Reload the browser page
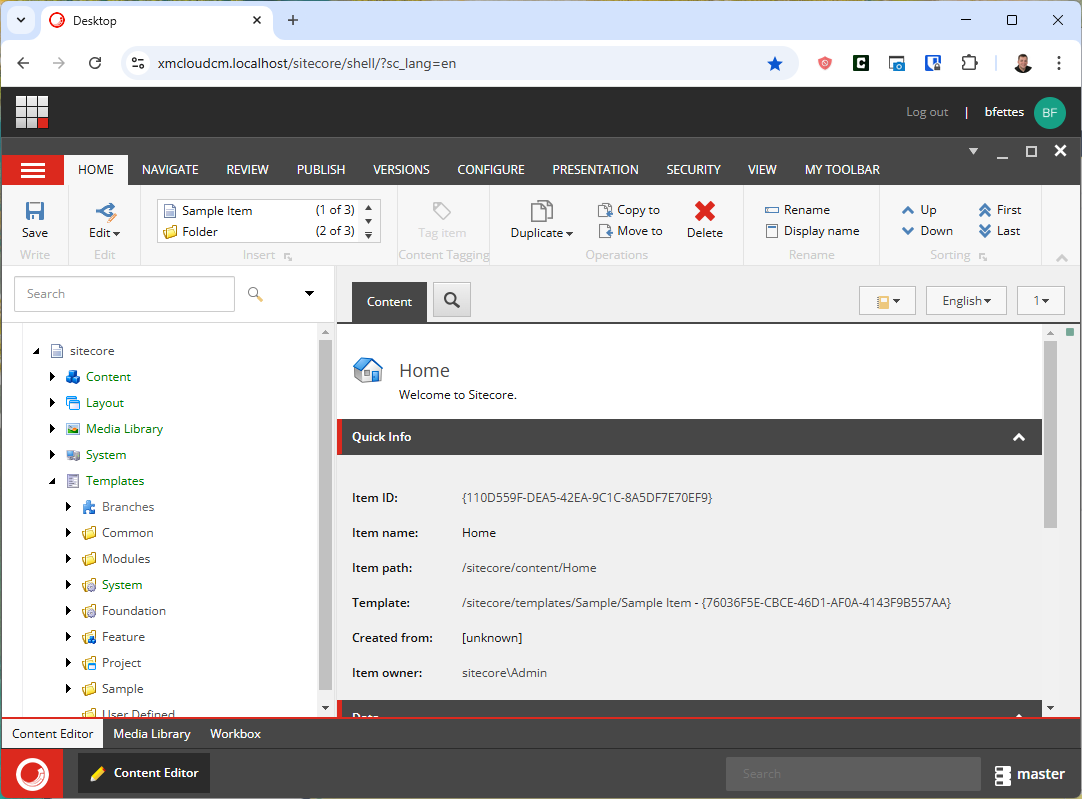This screenshot has width=1082, height=799. (x=95, y=63)
